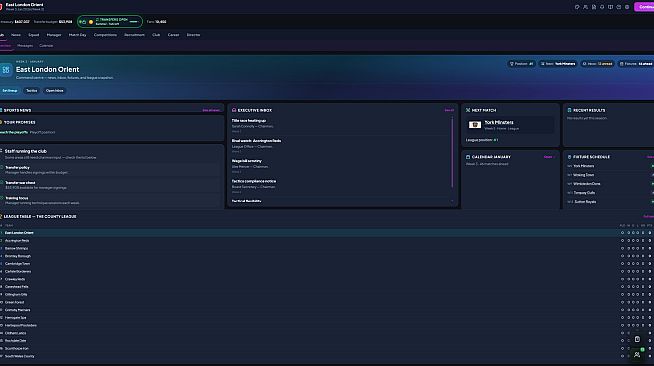
Task: Switch to the Calendar sub-tab
Action: tap(46, 46)
